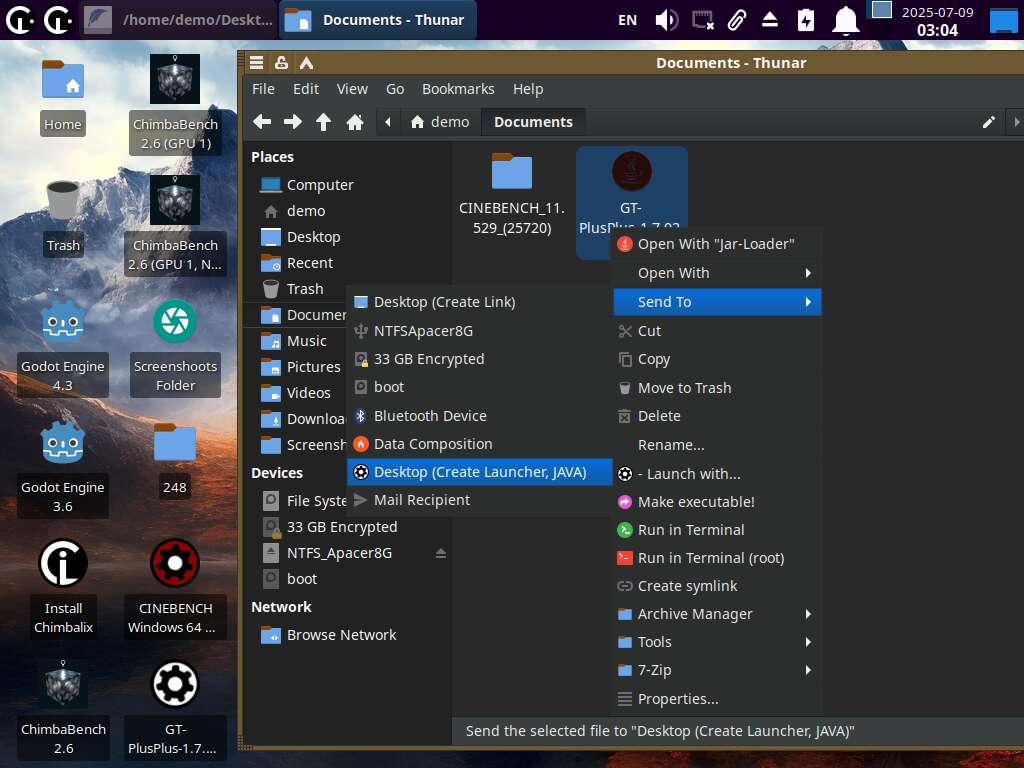The width and height of the screenshot is (1024, 768).
Task: Open the Bookmarks menu
Action: [458, 89]
